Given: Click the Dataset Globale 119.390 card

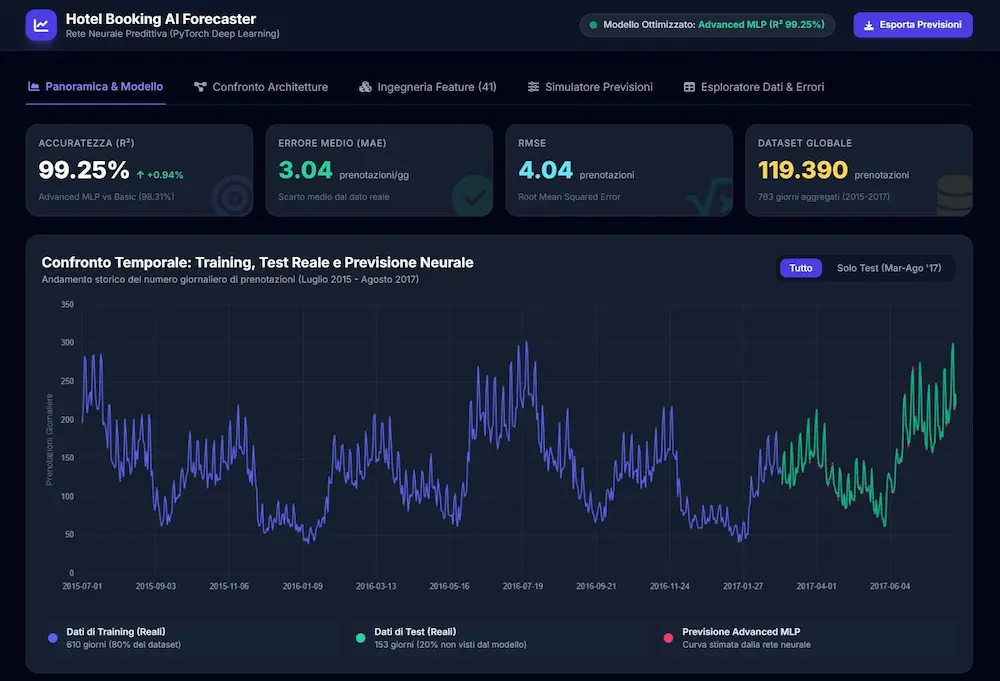Looking at the screenshot, I should point(858,170).
